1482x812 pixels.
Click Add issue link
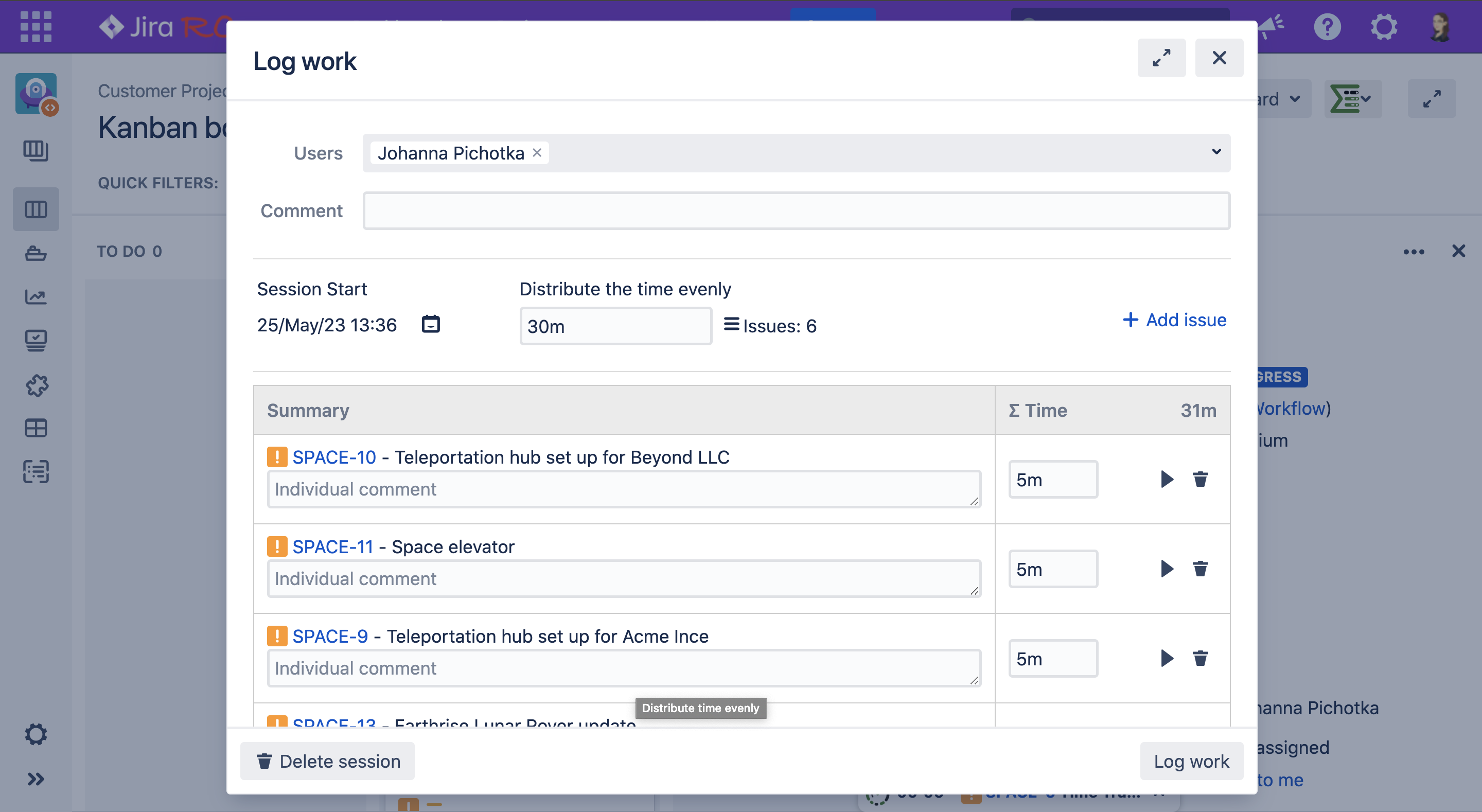point(1174,320)
